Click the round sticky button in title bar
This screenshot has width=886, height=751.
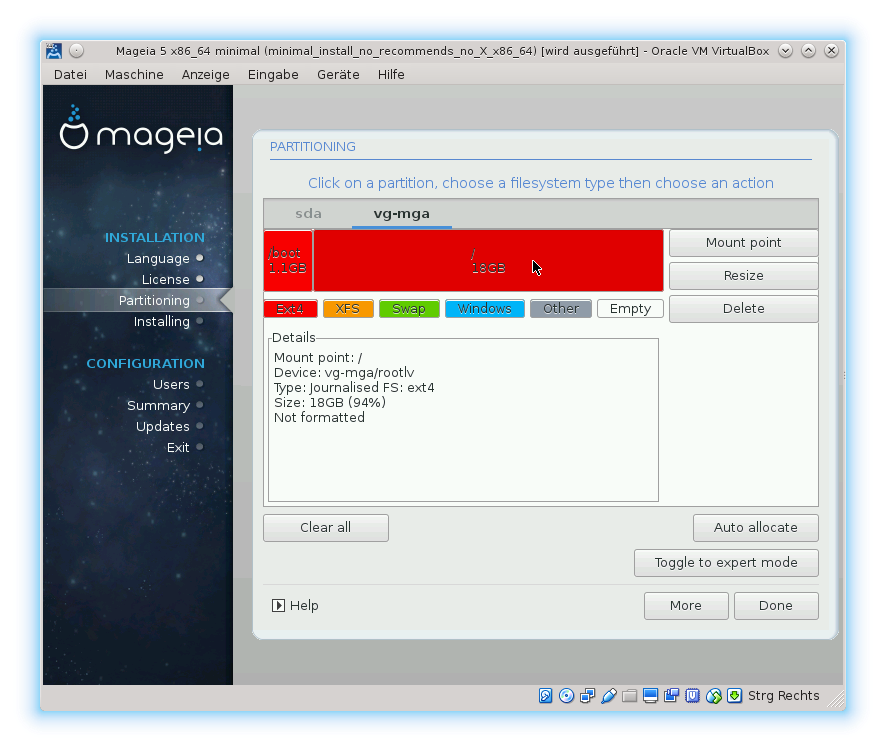point(76,51)
